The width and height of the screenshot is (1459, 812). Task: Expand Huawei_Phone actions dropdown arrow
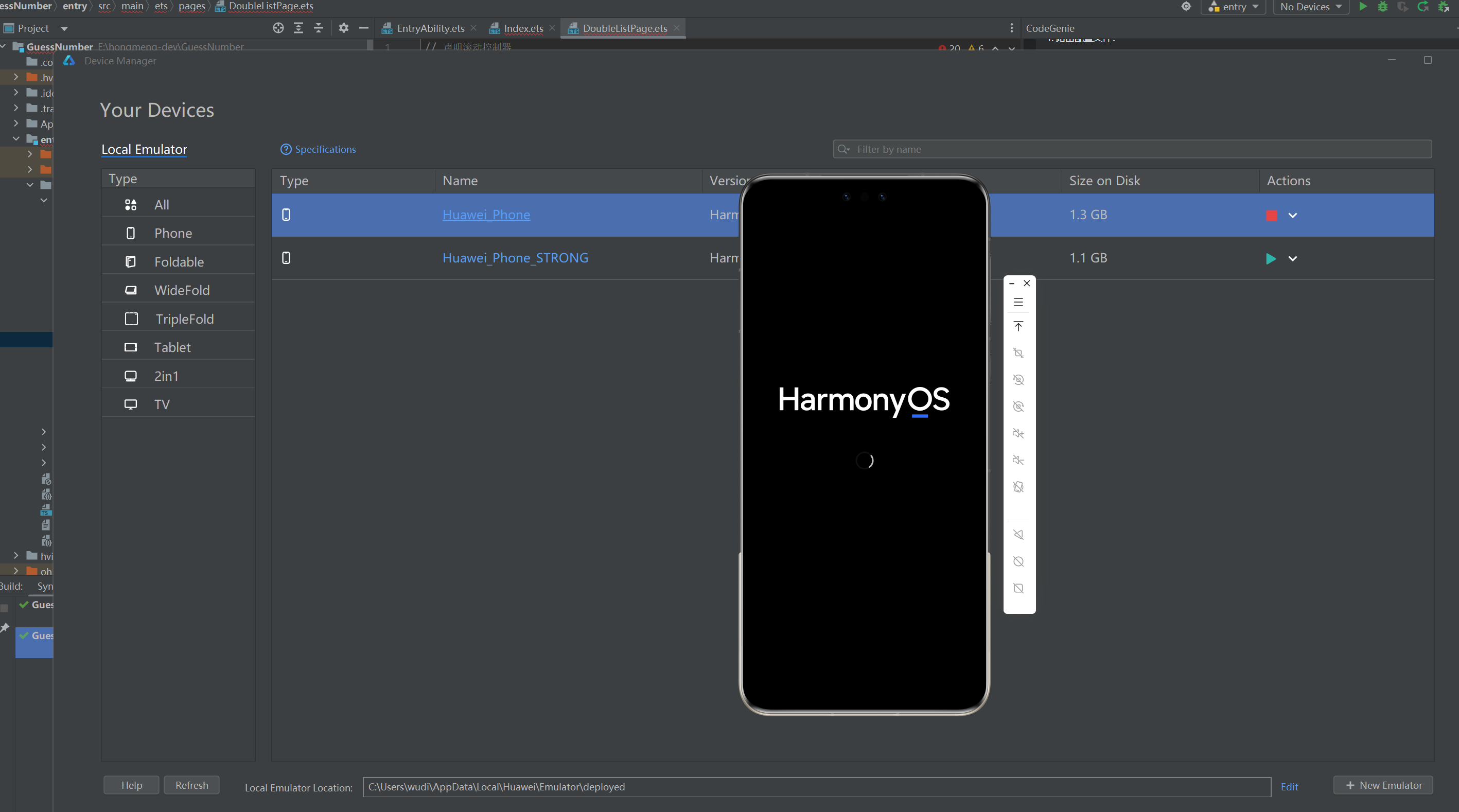coord(1292,215)
